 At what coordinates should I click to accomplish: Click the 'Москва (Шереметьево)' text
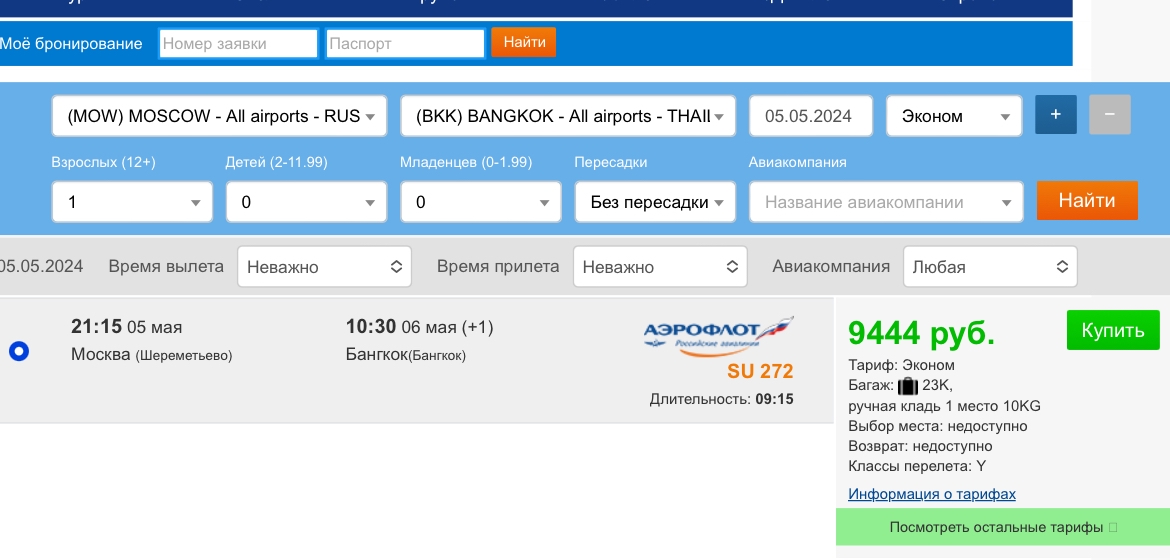151,355
